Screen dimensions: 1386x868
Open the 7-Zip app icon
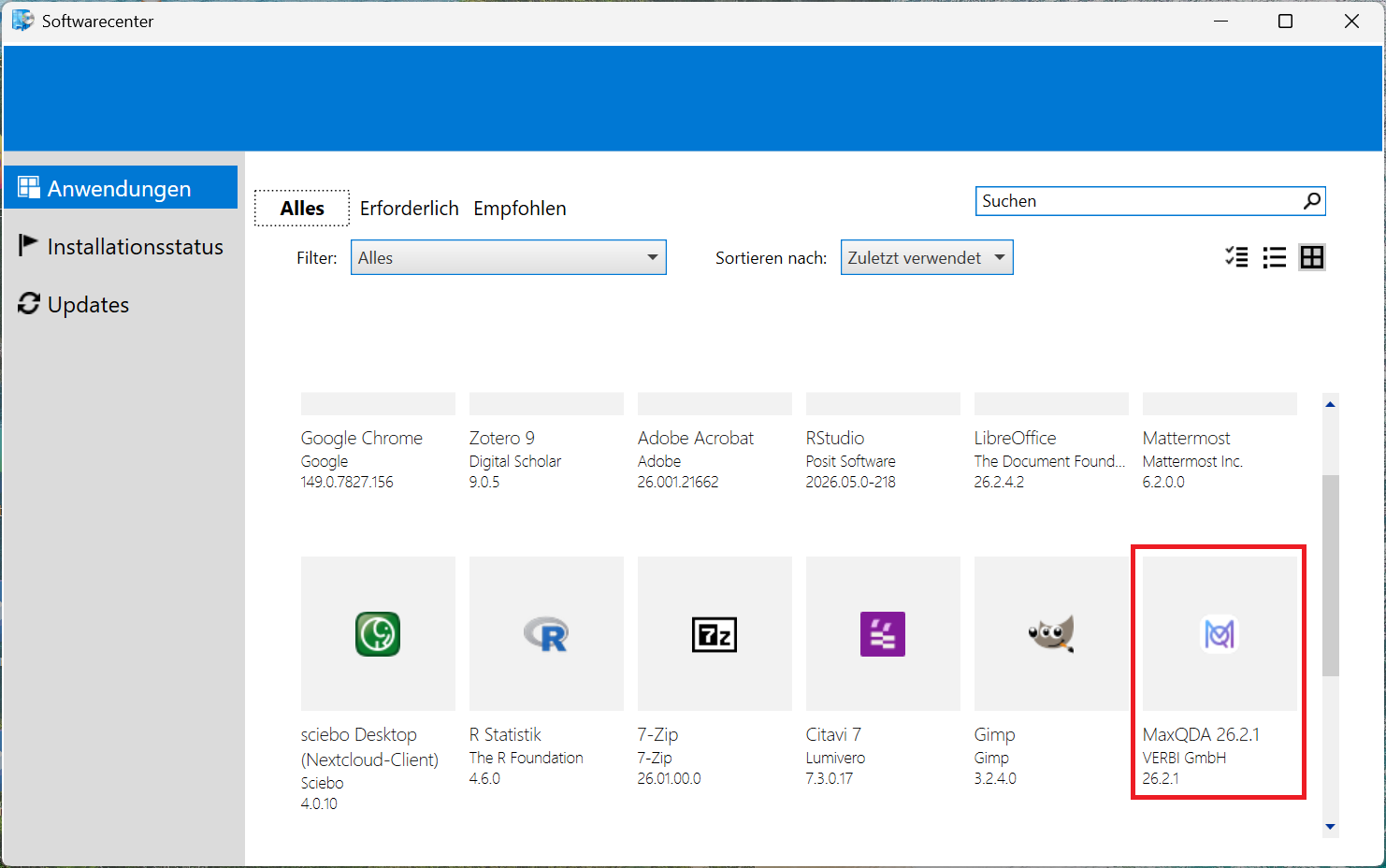[x=715, y=634]
